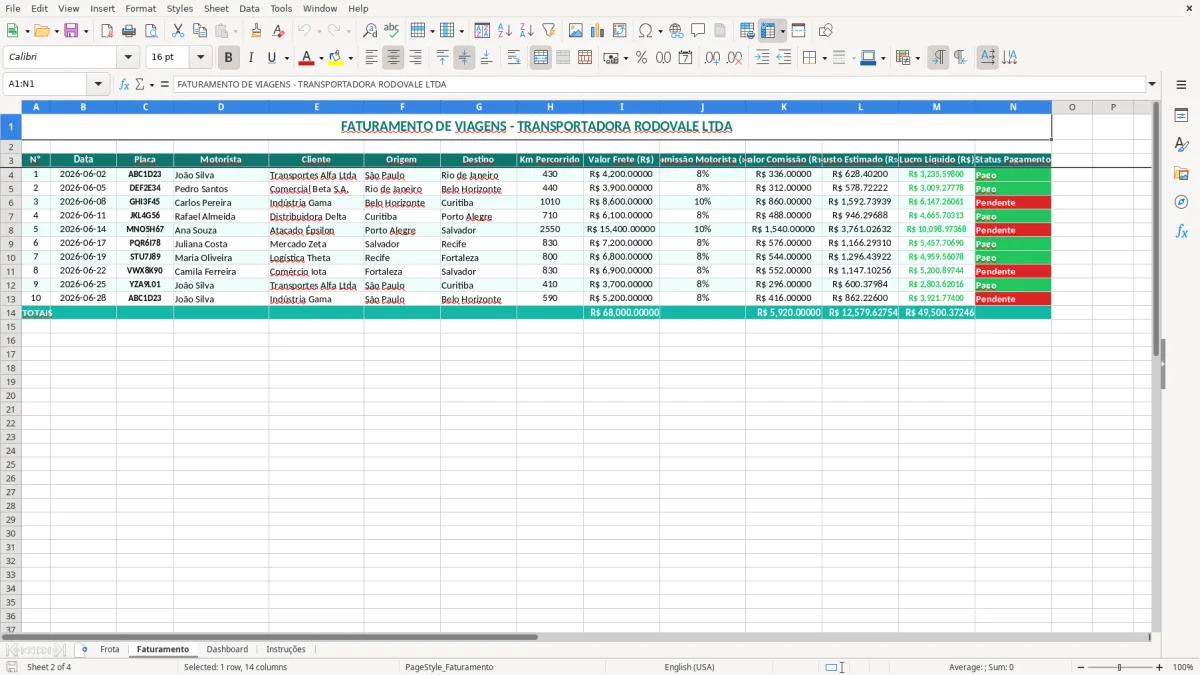Image resolution: width=1200 pixels, height=675 pixels.
Task: Insert a chart from toolbar
Action: [x=597, y=31]
